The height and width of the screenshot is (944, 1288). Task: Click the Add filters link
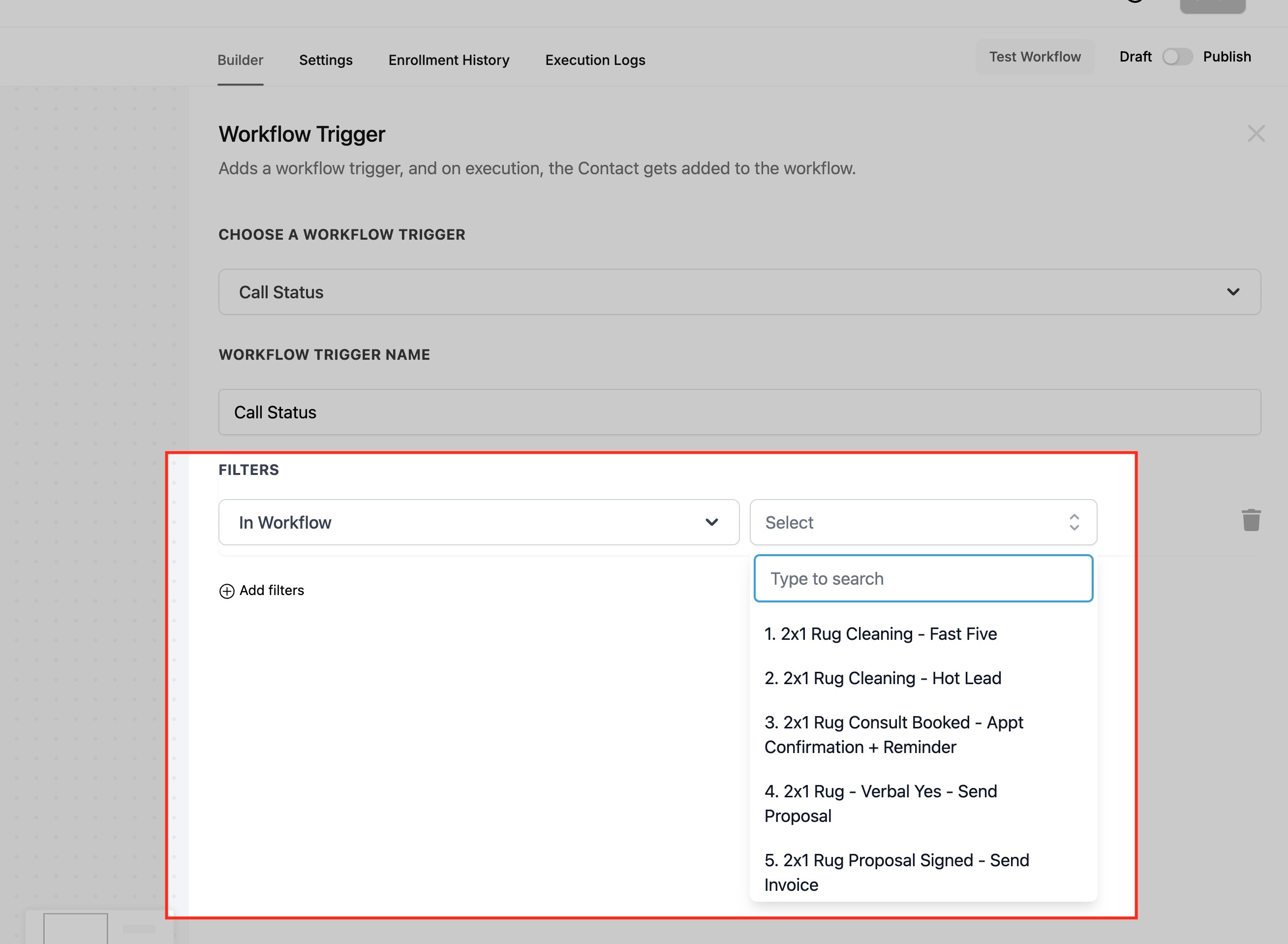[x=271, y=590]
